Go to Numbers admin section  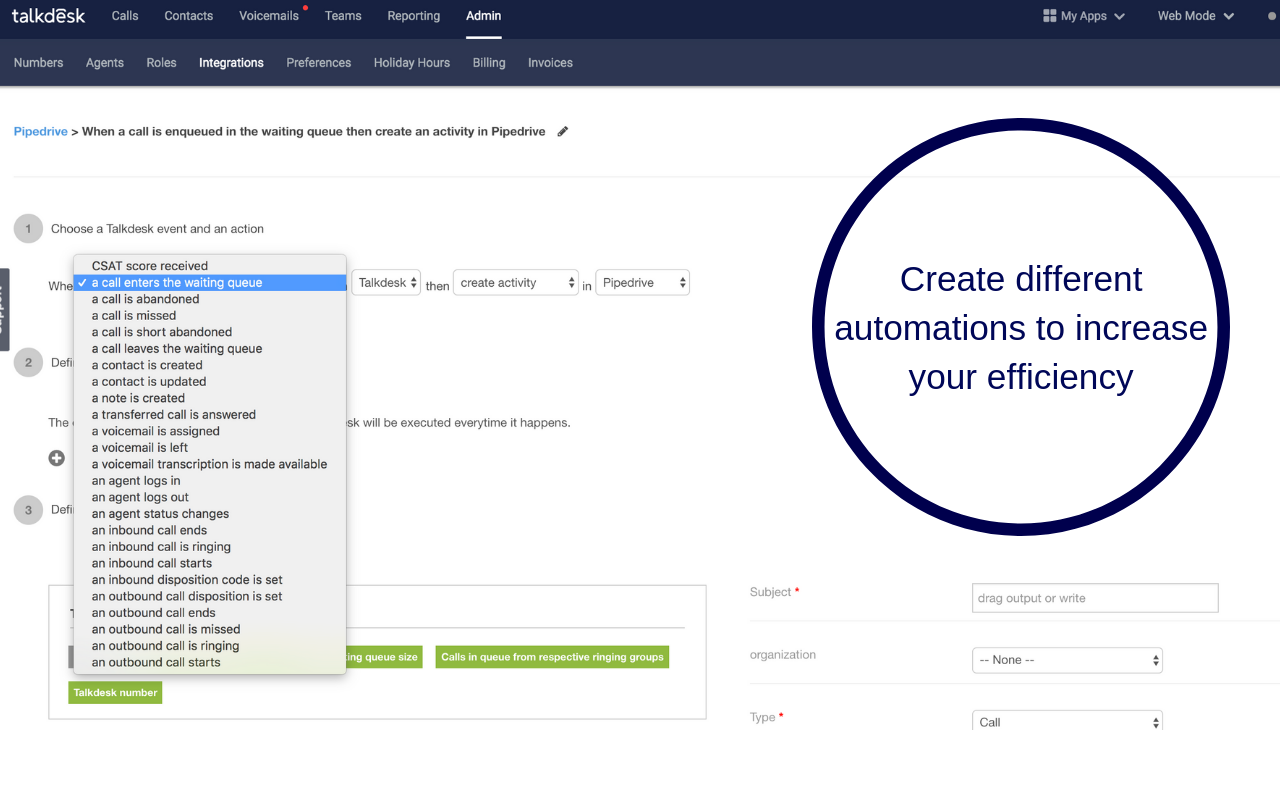tap(38, 62)
